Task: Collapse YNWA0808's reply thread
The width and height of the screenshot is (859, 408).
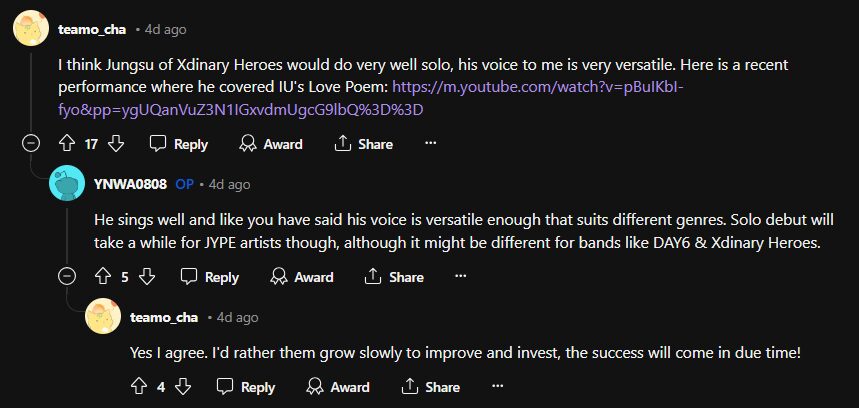Action: pos(67,277)
